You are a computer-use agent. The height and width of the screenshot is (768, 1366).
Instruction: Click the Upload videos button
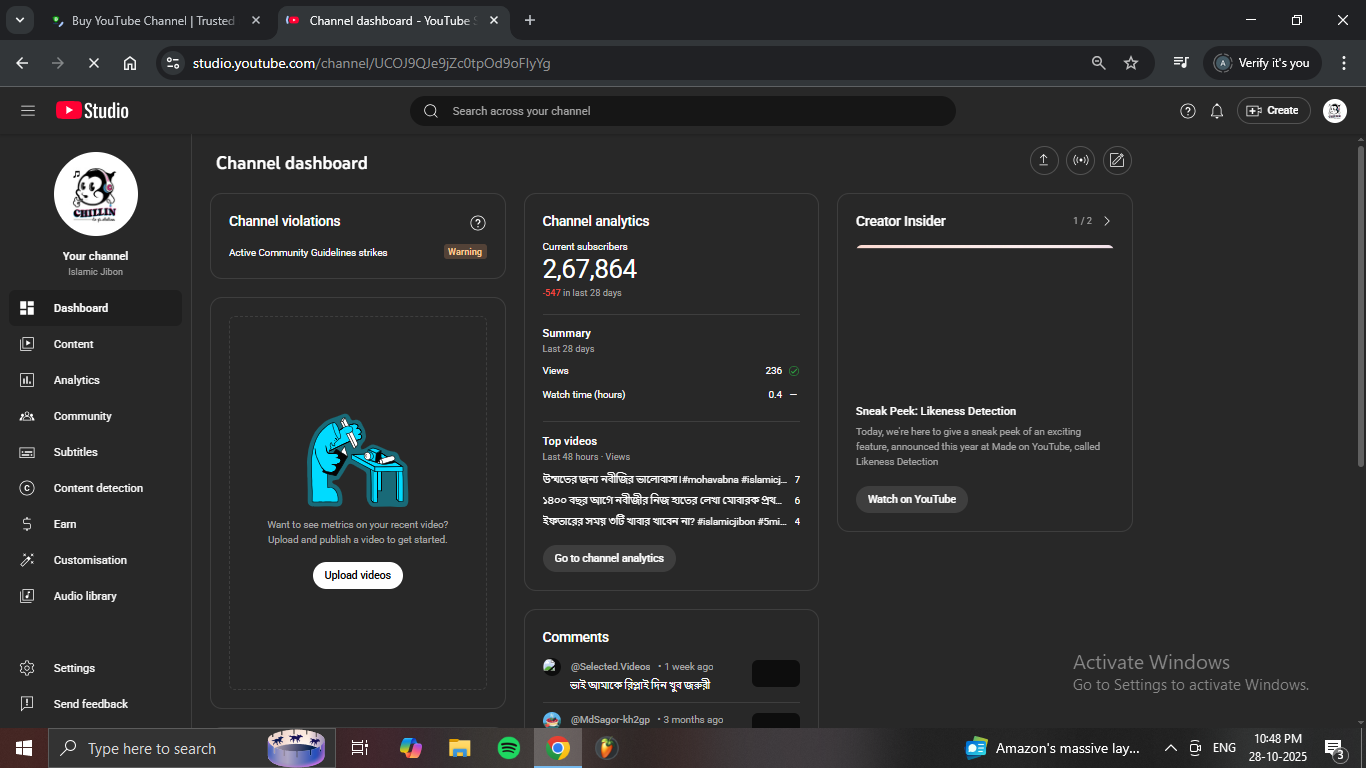[x=358, y=575]
